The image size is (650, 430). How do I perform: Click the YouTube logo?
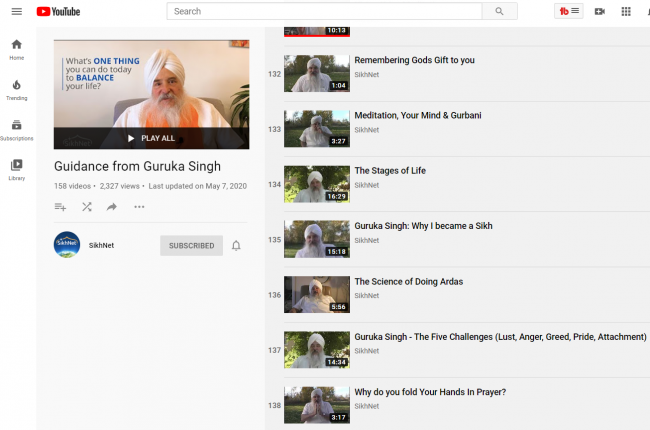coord(59,11)
